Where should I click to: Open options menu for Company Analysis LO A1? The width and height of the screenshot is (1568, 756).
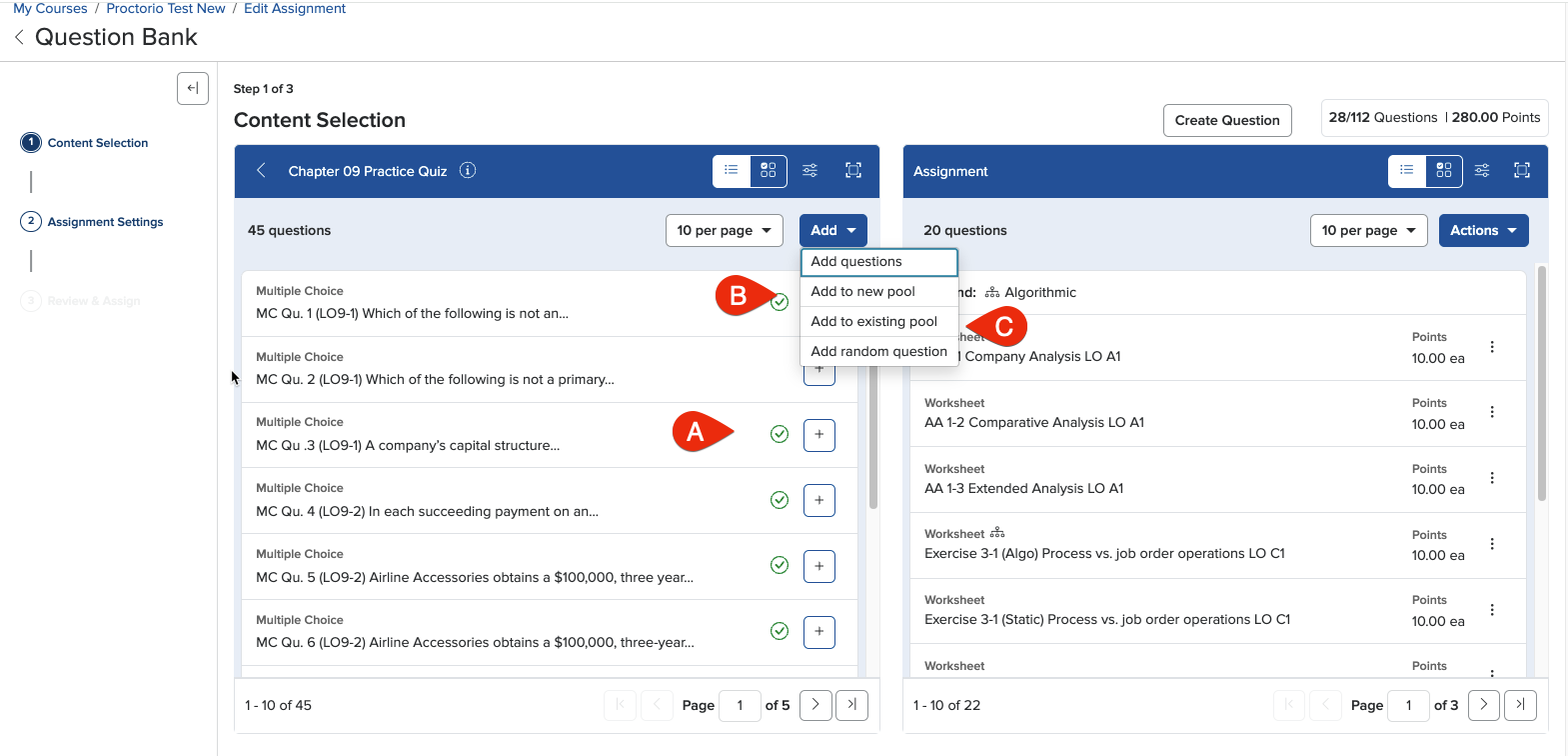pyautogui.click(x=1492, y=347)
